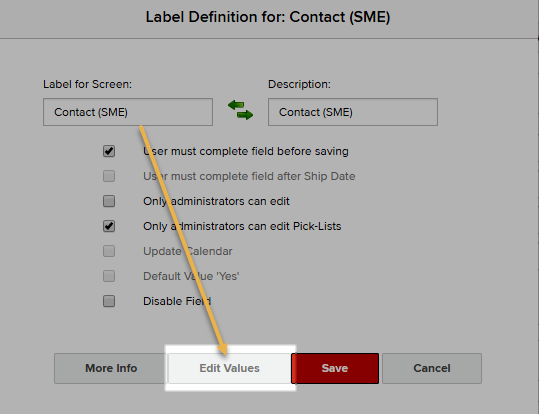
Task: Focus the Label for Screen text field
Action: pos(128,112)
